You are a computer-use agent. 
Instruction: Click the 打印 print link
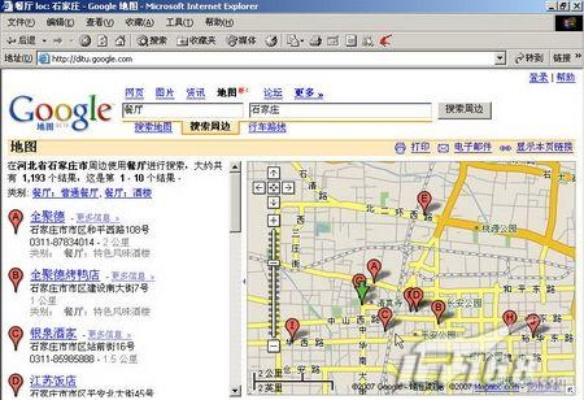pyautogui.click(x=420, y=147)
